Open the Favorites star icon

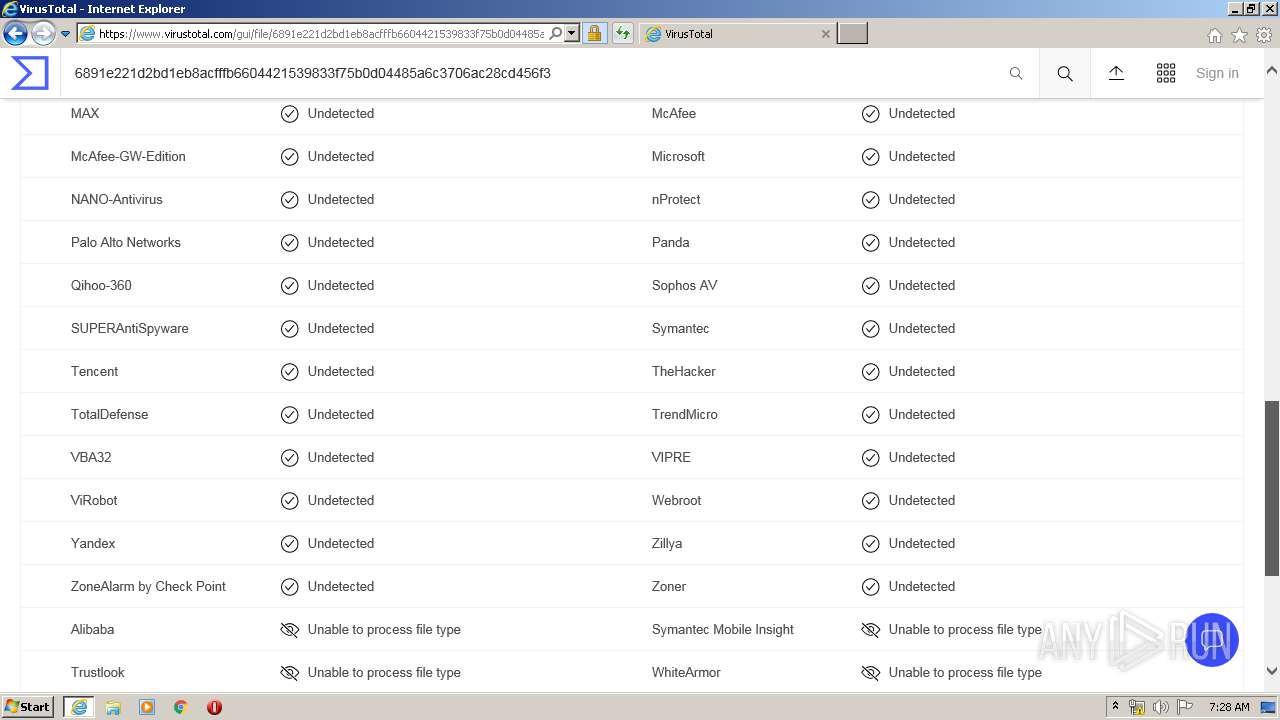1239,35
